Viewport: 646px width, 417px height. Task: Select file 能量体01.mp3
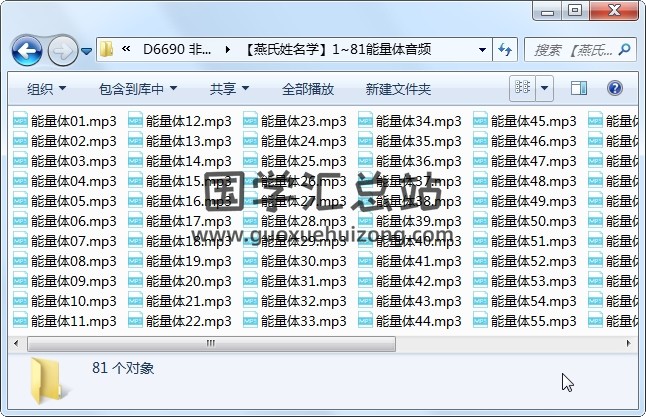click(x=65, y=121)
